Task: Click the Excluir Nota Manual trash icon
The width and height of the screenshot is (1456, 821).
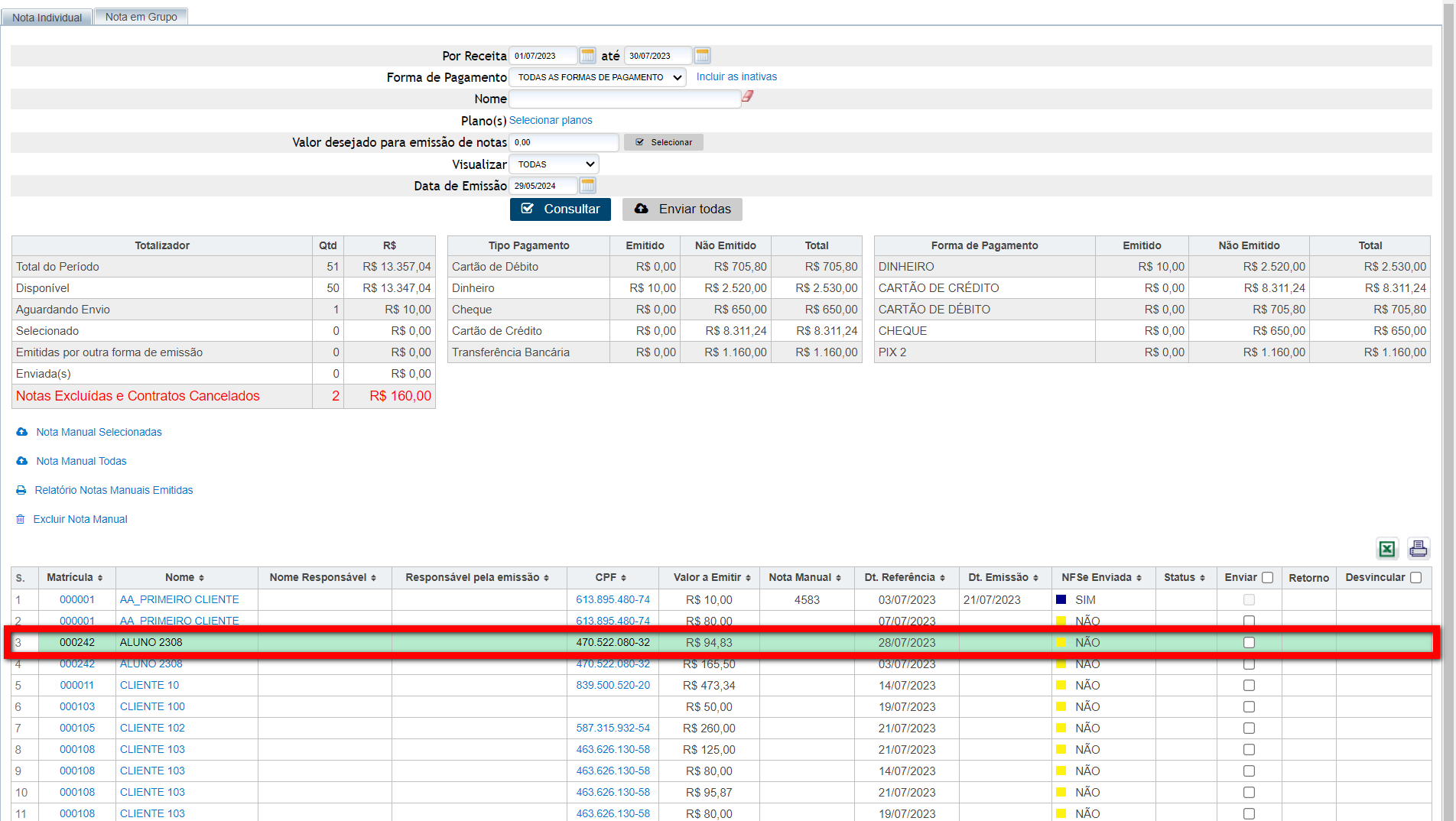Action: [x=21, y=519]
